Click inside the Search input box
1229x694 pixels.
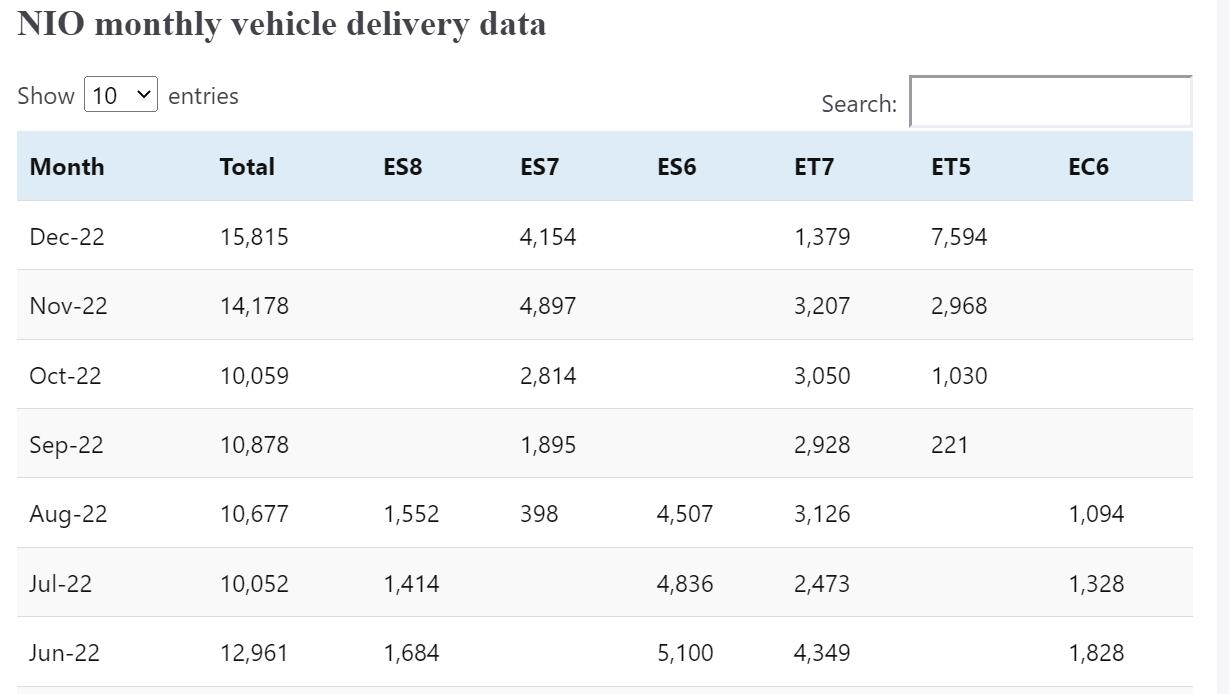click(x=1048, y=101)
